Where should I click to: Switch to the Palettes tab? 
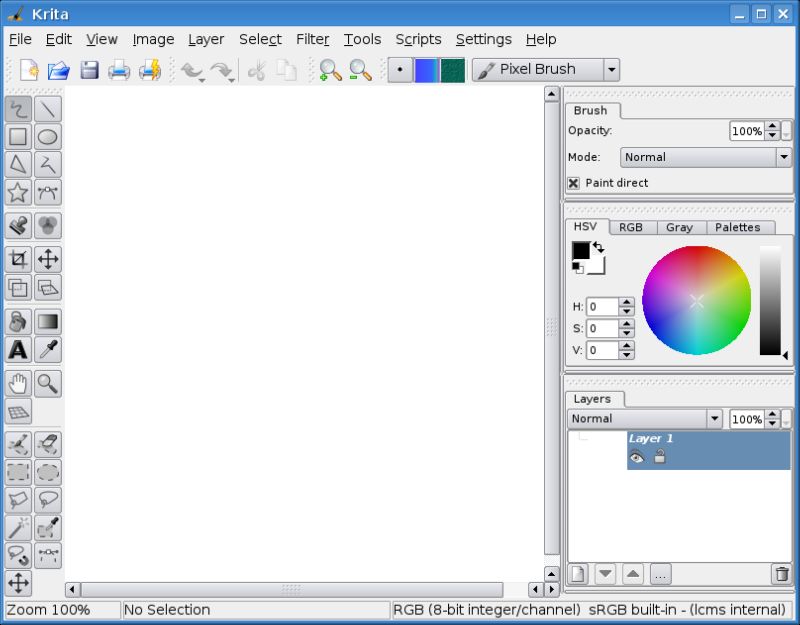[x=738, y=227]
